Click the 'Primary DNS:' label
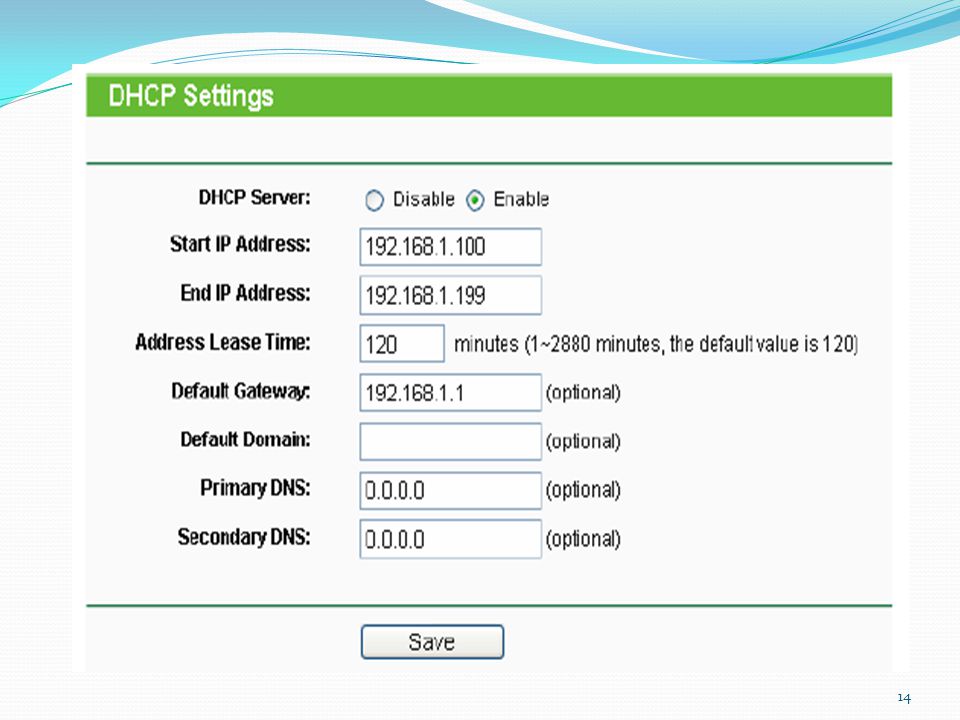960x720 pixels. coord(255,488)
